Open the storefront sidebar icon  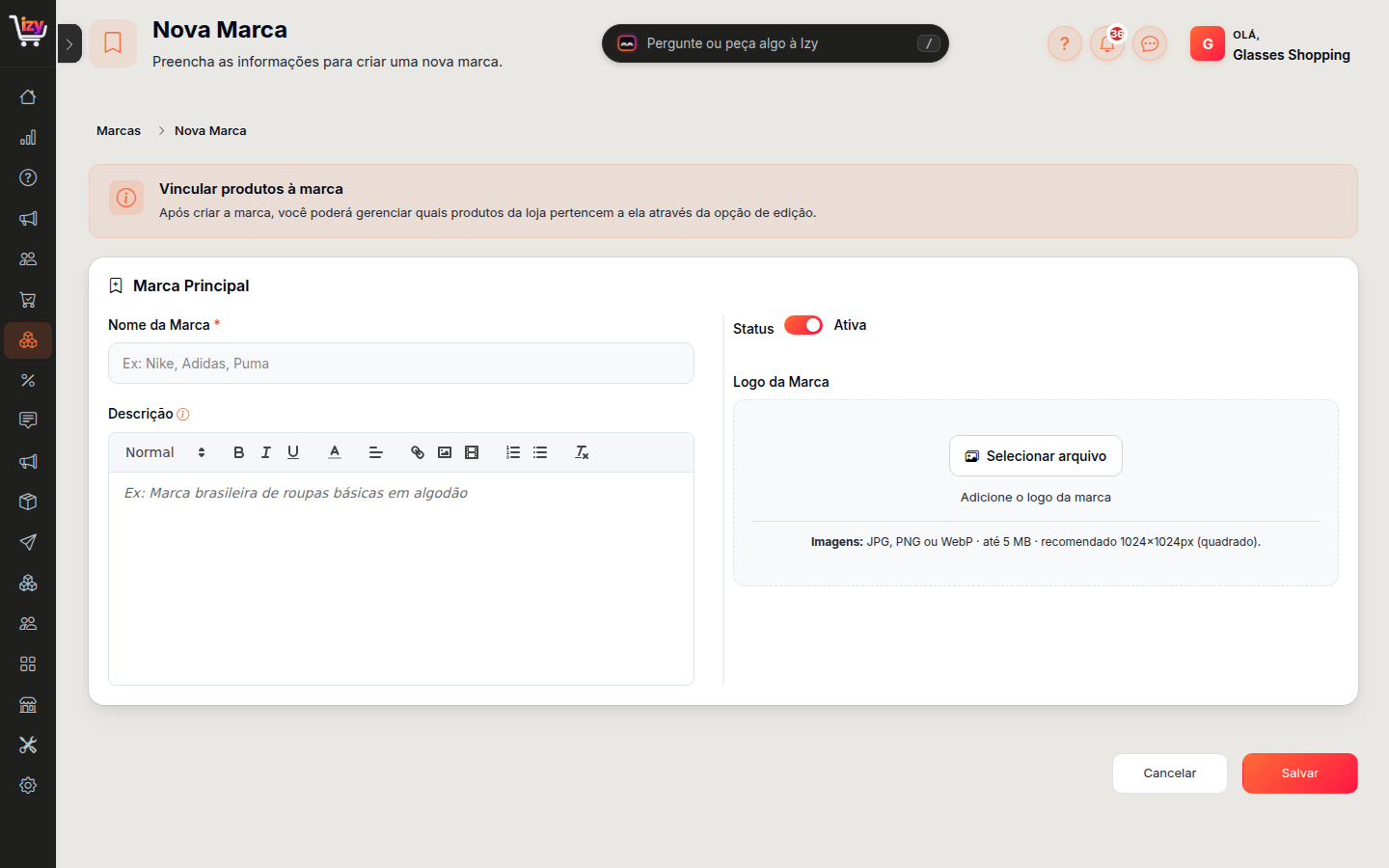click(28, 704)
